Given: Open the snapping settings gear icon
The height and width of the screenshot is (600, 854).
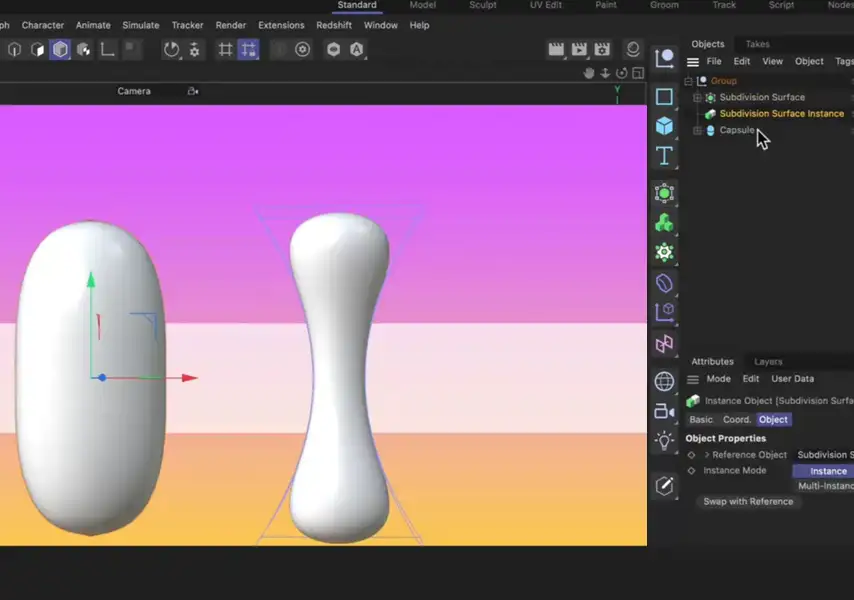Looking at the screenshot, I should point(194,49).
